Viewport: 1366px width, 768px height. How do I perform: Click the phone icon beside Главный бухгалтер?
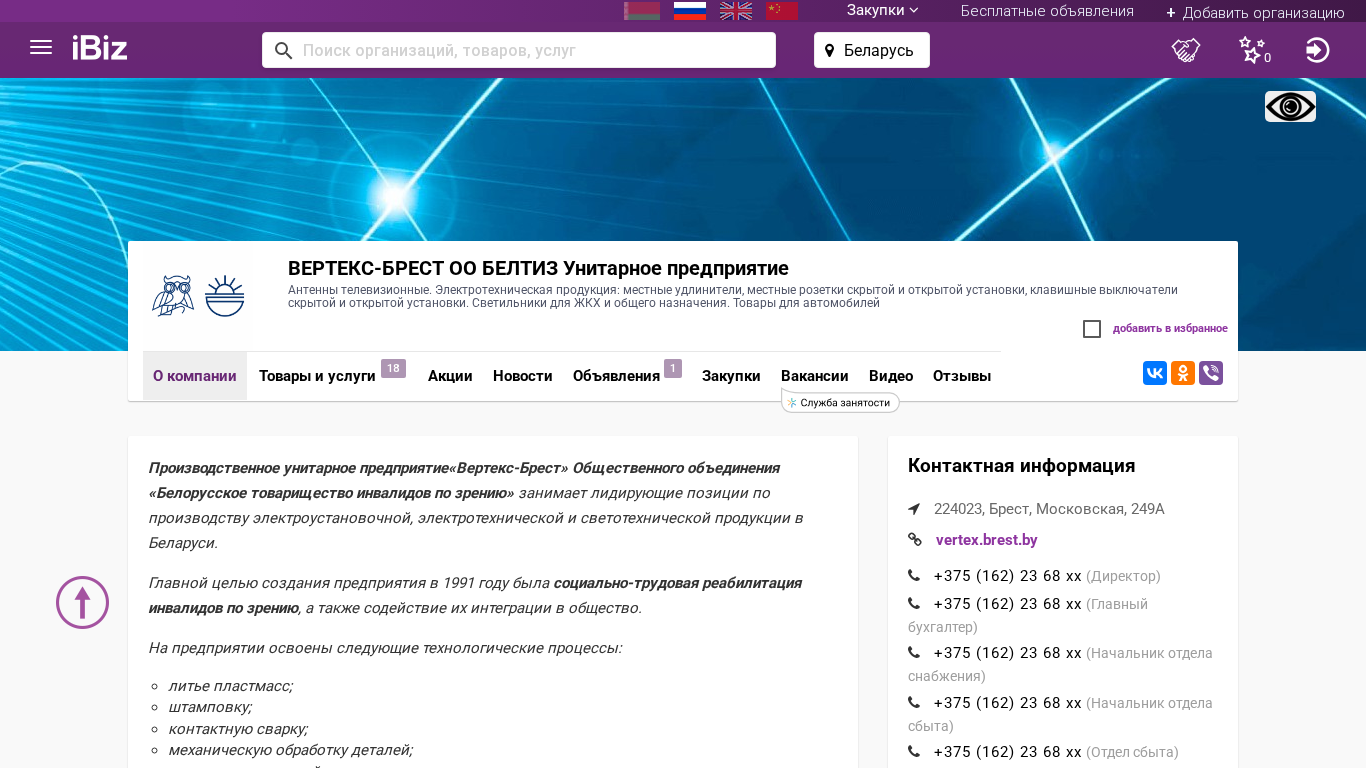click(914, 604)
